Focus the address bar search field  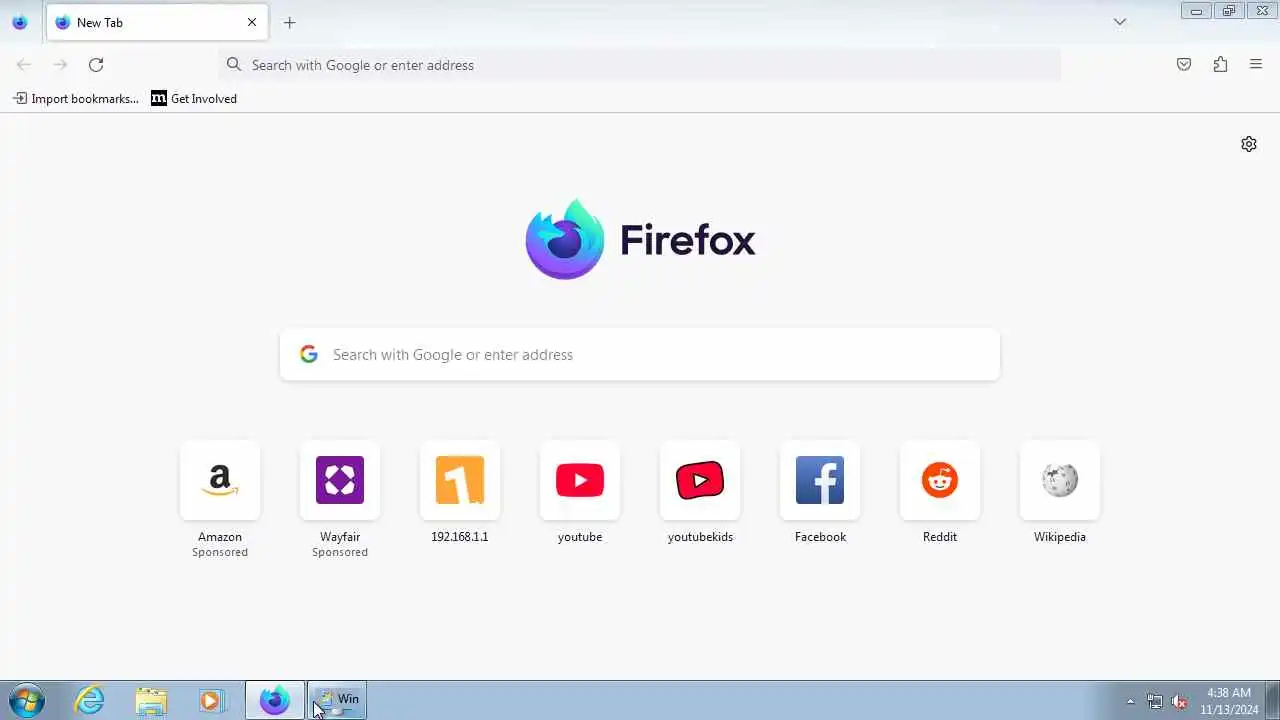click(x=640, y=65)
